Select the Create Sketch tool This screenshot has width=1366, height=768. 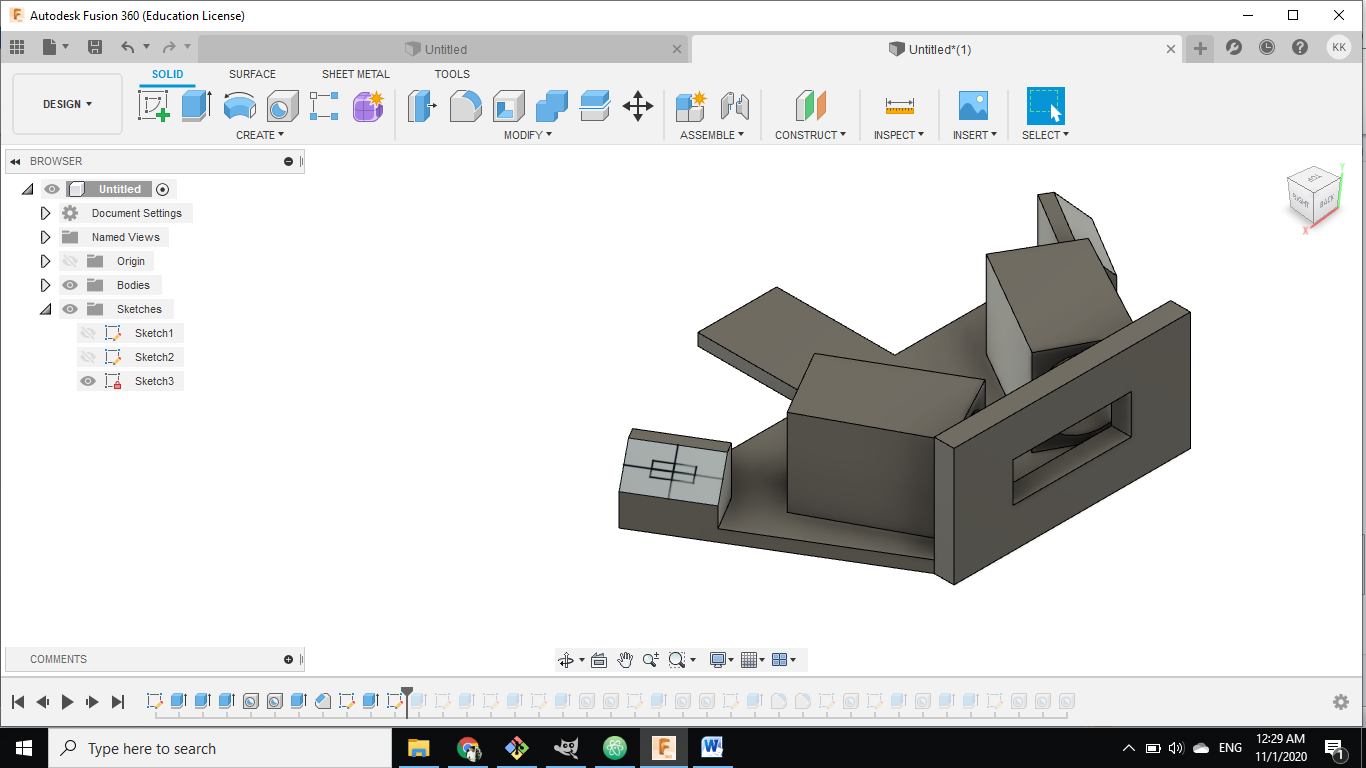[153, 105]
